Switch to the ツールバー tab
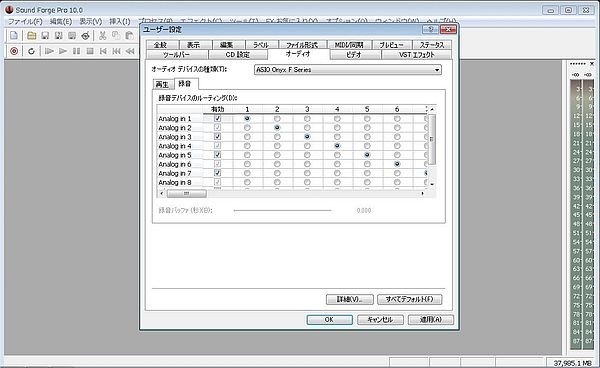 pyautogui.click(x=176, y=55)
